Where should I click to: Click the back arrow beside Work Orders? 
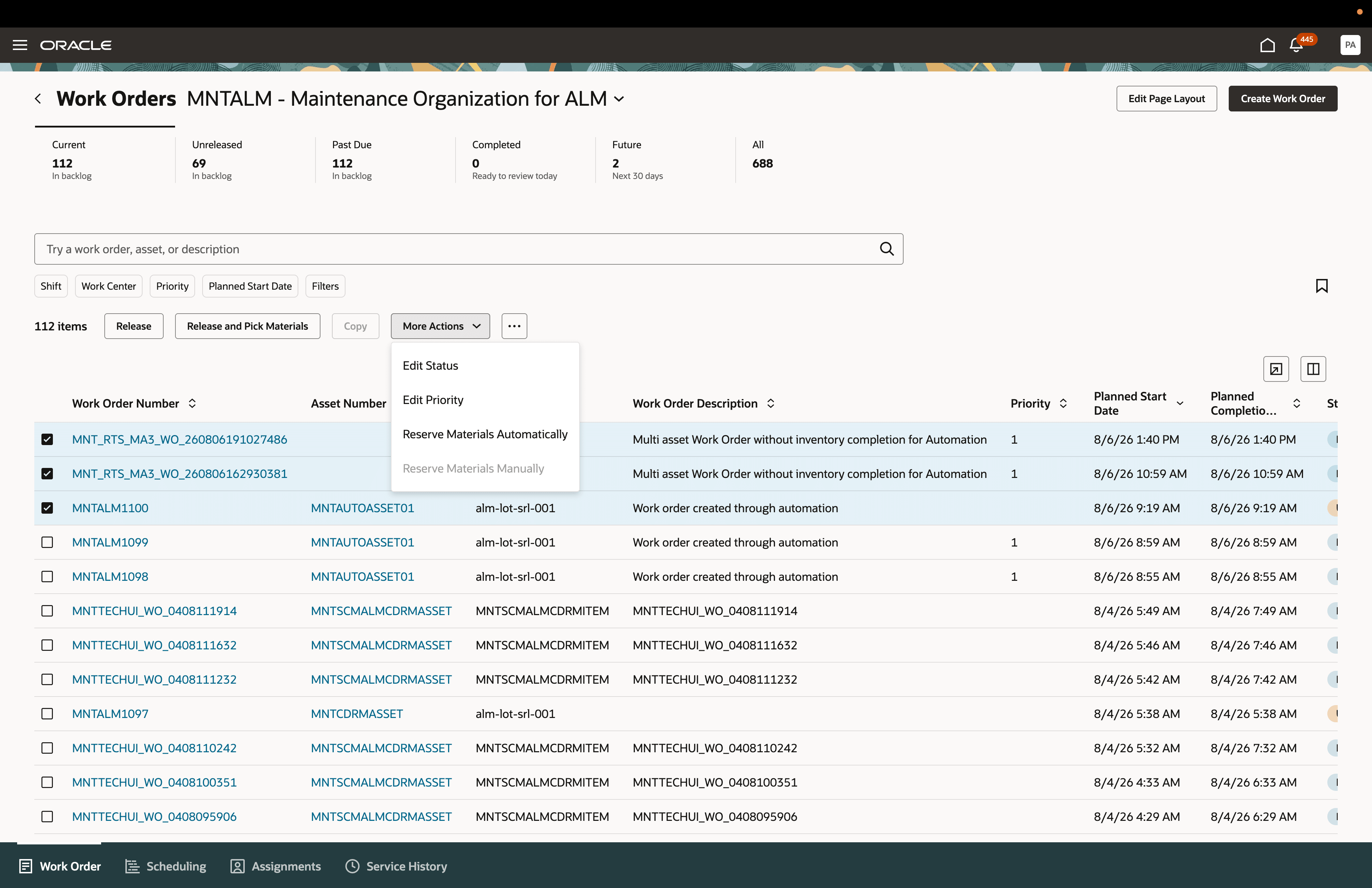(38, 99)
